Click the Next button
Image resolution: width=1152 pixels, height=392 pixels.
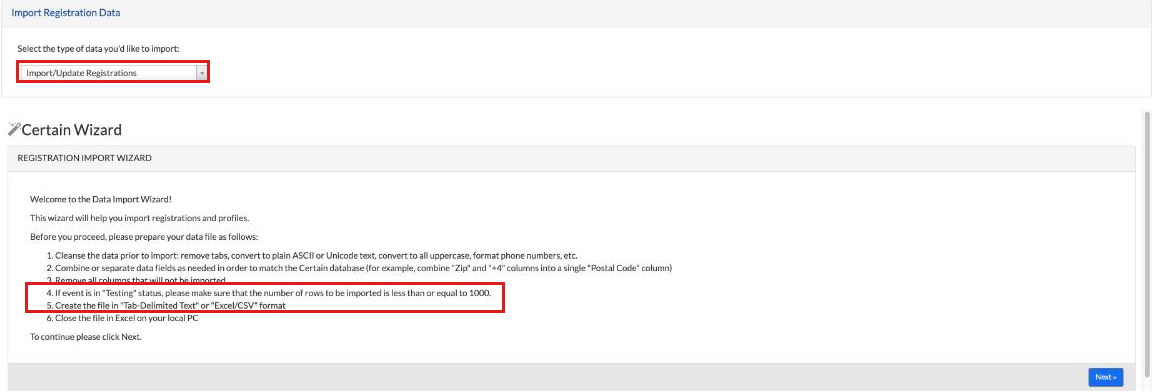[1106, 377]
